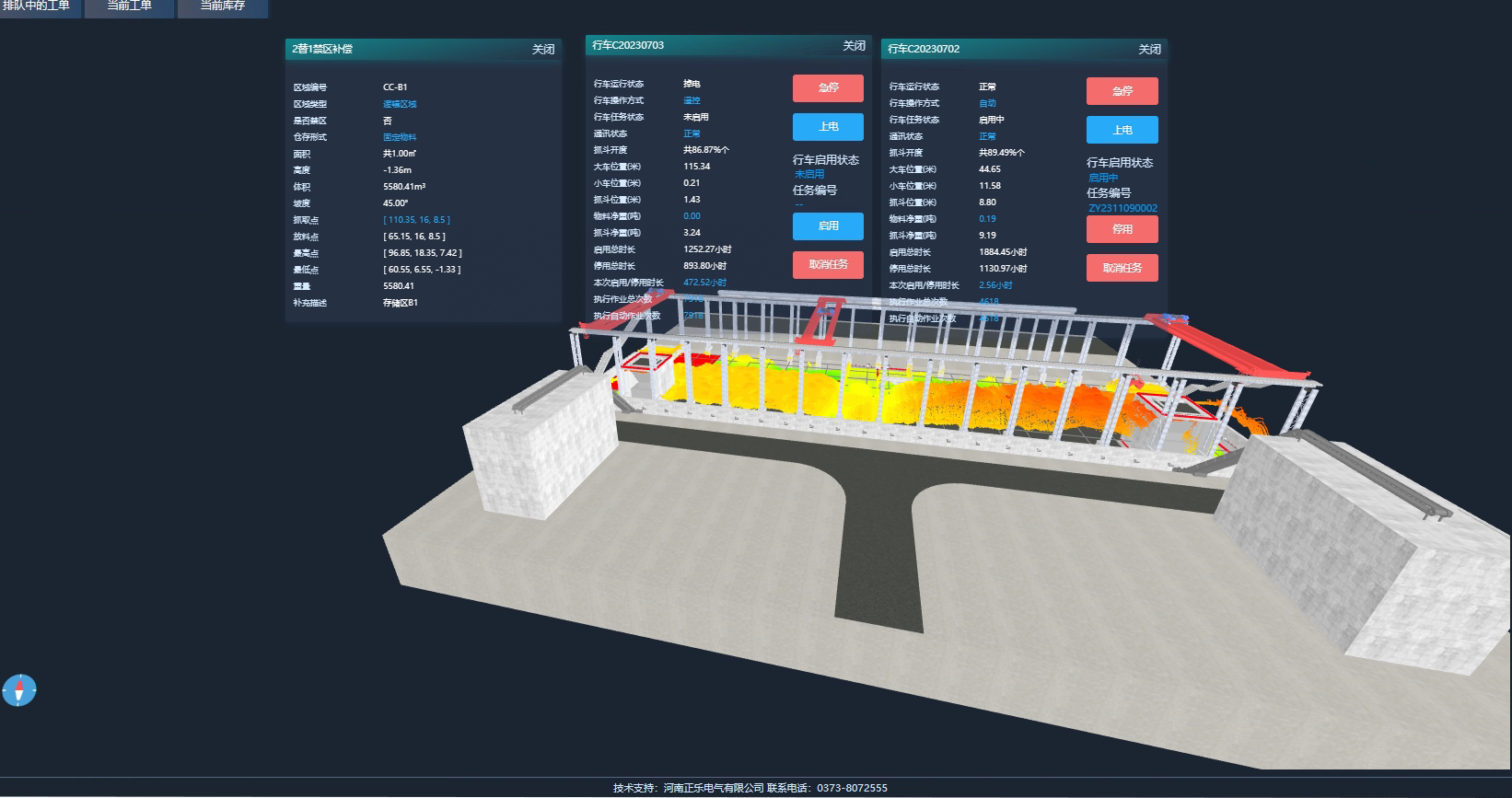Click the 逻辑区域 region type link
Viewport: 1512px width, 798px height.
point(400,104)
